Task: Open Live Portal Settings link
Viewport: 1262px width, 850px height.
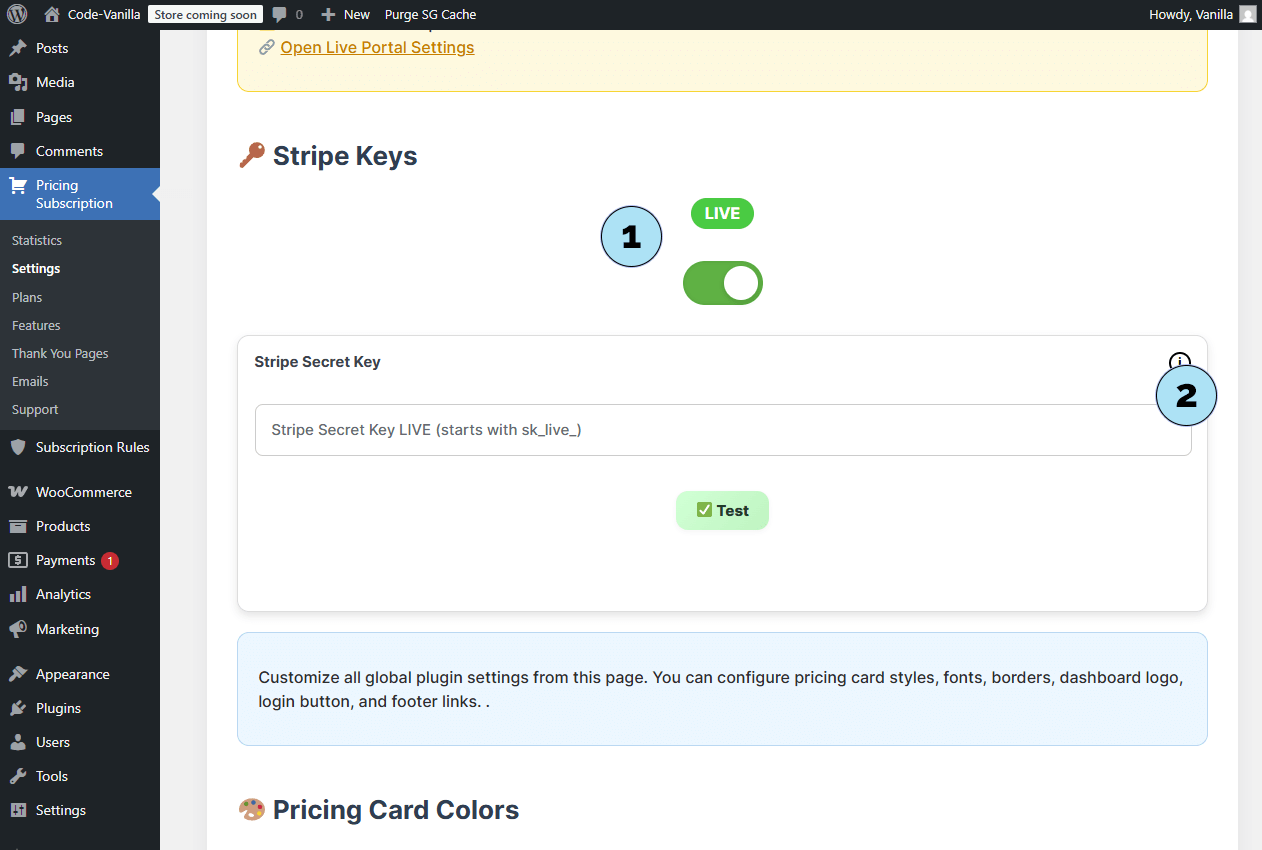Action: point(377,47)
